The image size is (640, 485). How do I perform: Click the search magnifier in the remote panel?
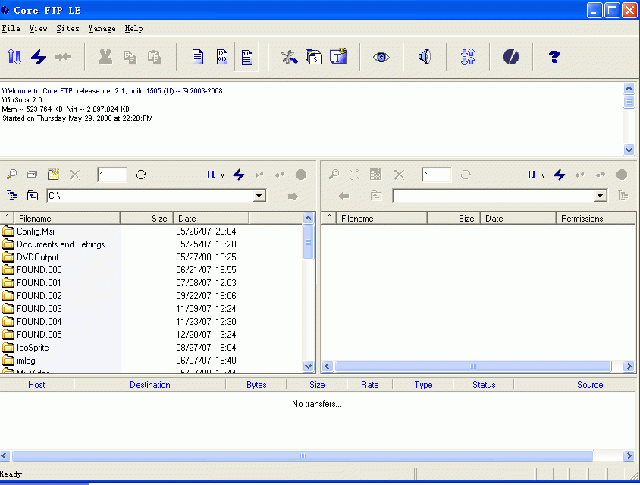click(x=334, y=175)
